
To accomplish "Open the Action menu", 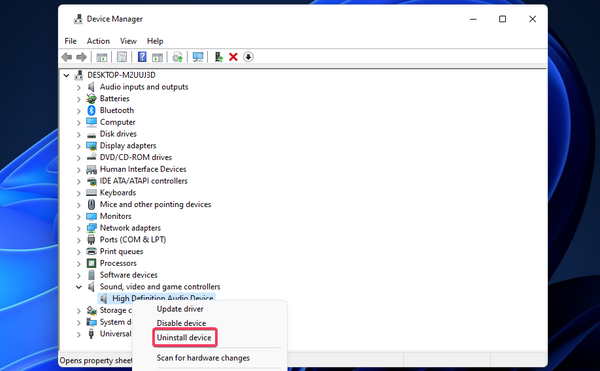I will point(98,41).
